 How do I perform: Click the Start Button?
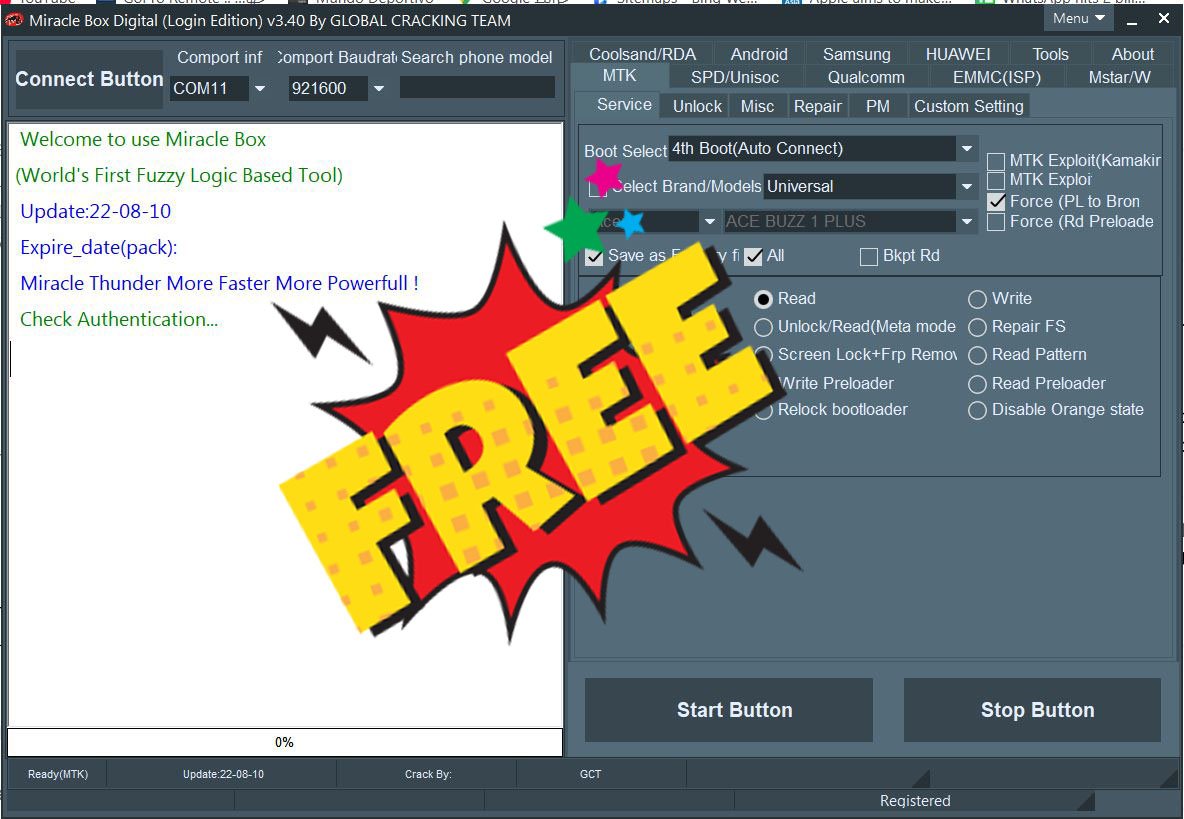(729, 710)
